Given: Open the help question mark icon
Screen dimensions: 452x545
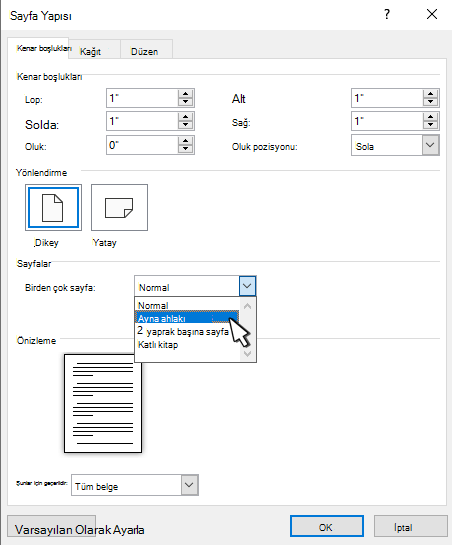Looking at the screenshot, I should click(387, 15).
